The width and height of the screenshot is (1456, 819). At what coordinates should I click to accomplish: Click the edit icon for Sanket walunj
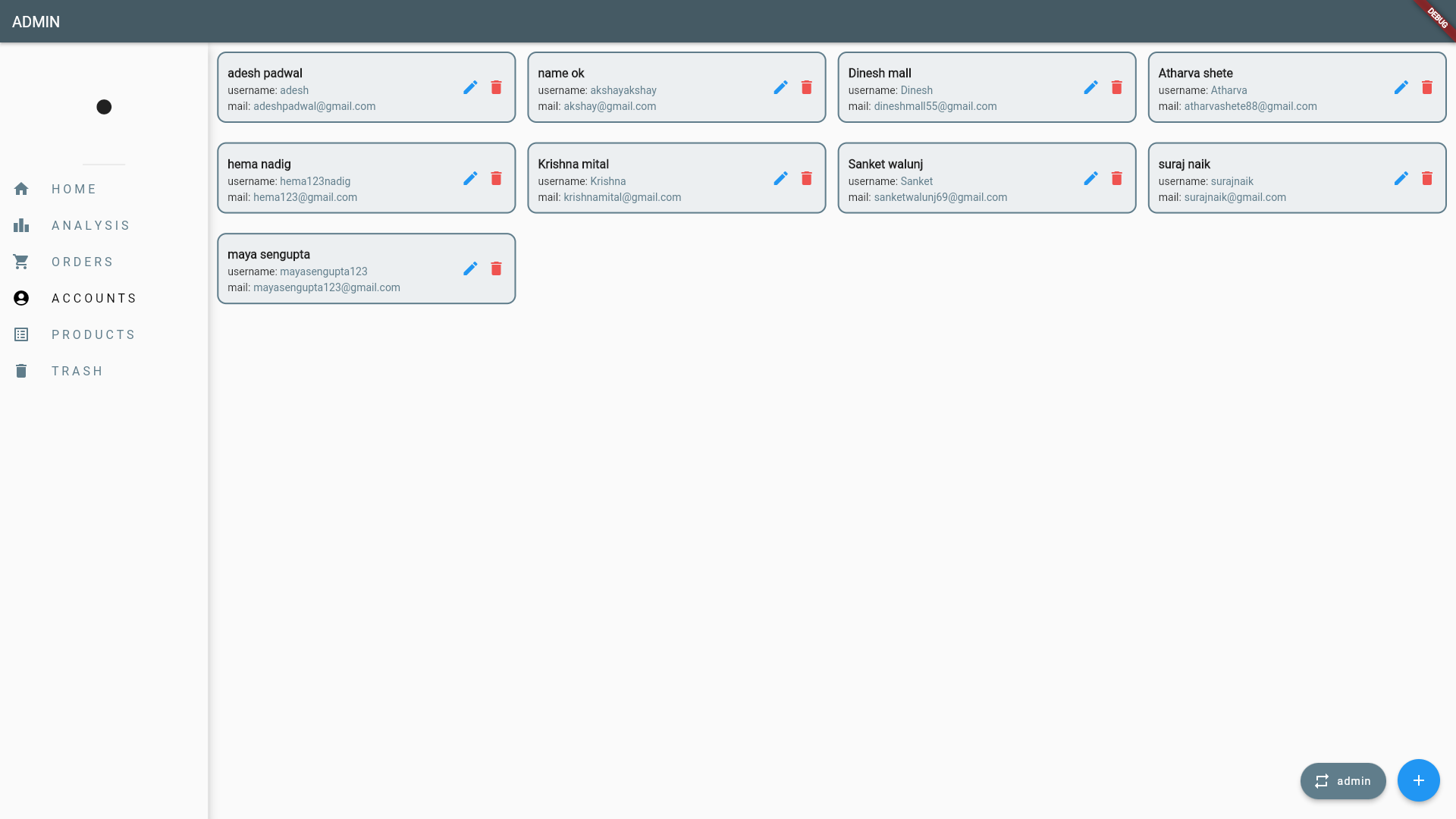coord(1091,178)
